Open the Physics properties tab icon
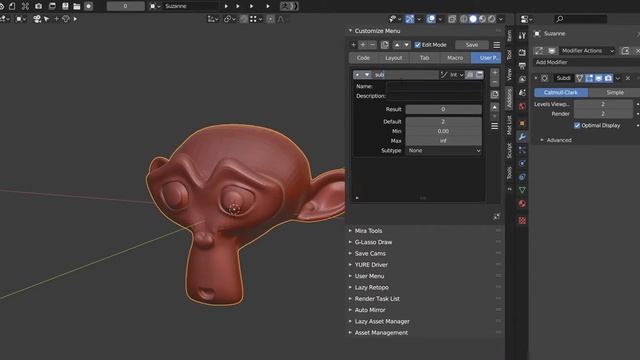 (x=522, y=163)
